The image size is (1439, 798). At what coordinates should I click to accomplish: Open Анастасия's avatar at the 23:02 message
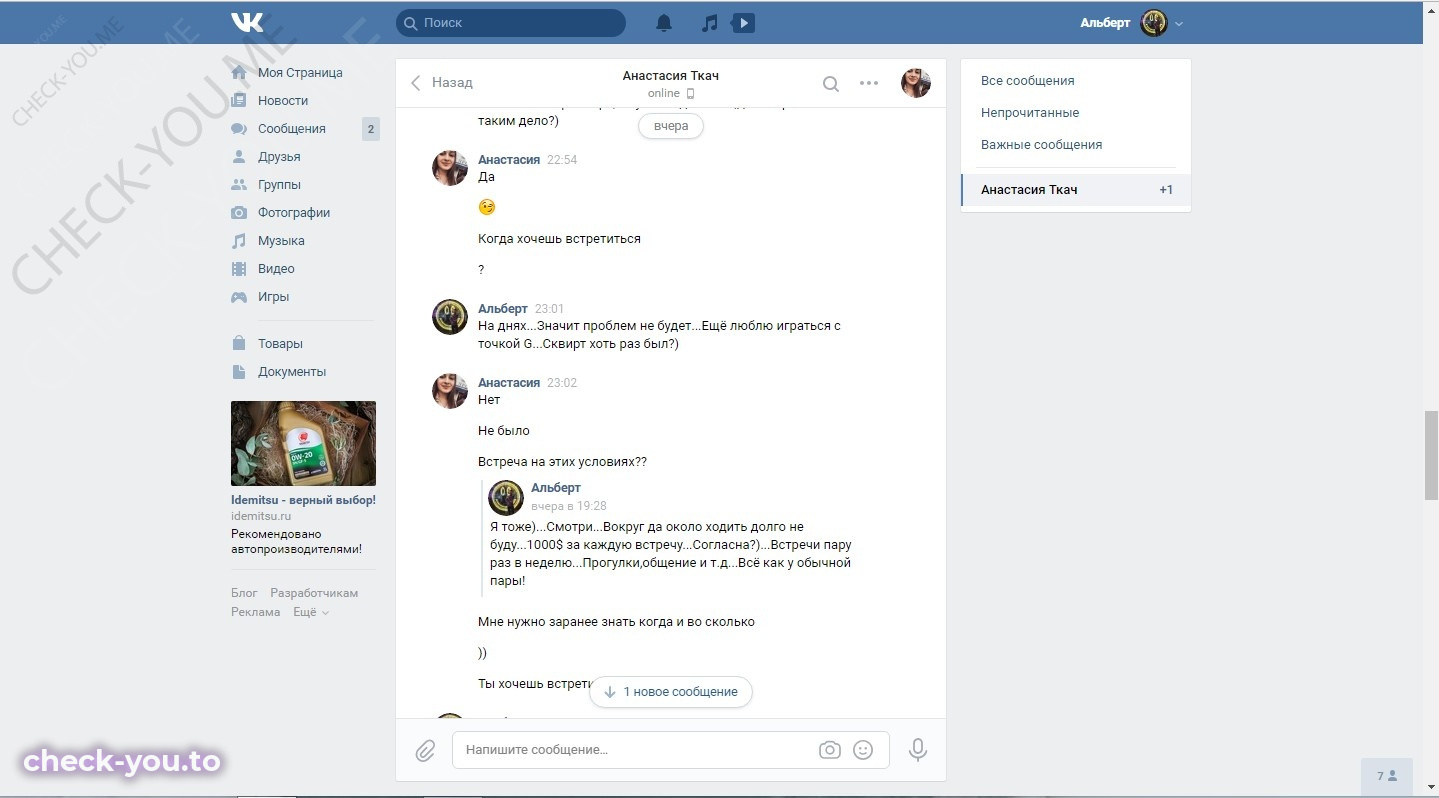pyautogui.click(x=450, y=391)
